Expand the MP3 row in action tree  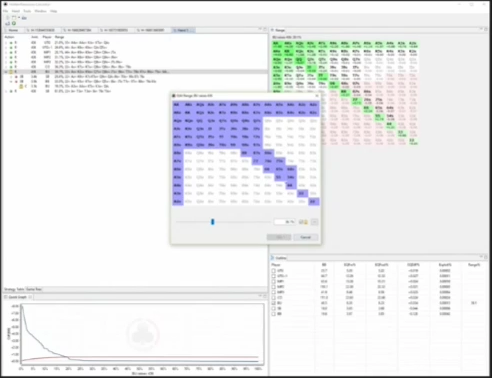[x=6, y=62]
